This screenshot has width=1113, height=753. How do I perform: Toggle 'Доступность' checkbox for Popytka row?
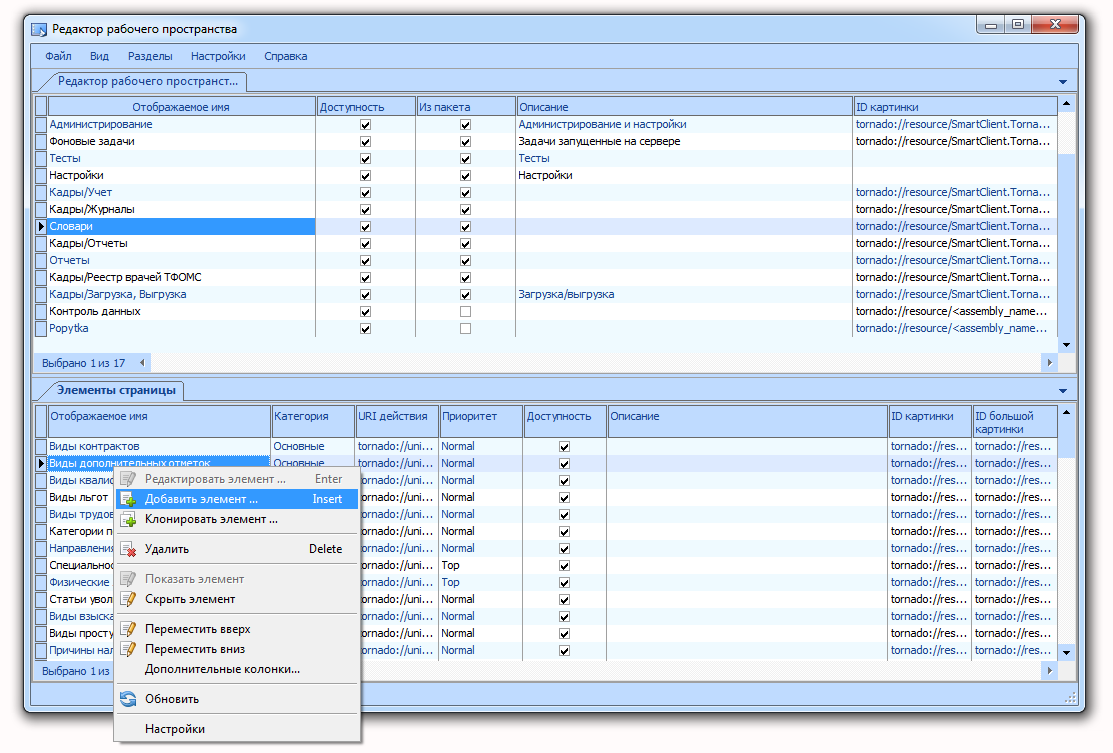click(x=366, y=329)
